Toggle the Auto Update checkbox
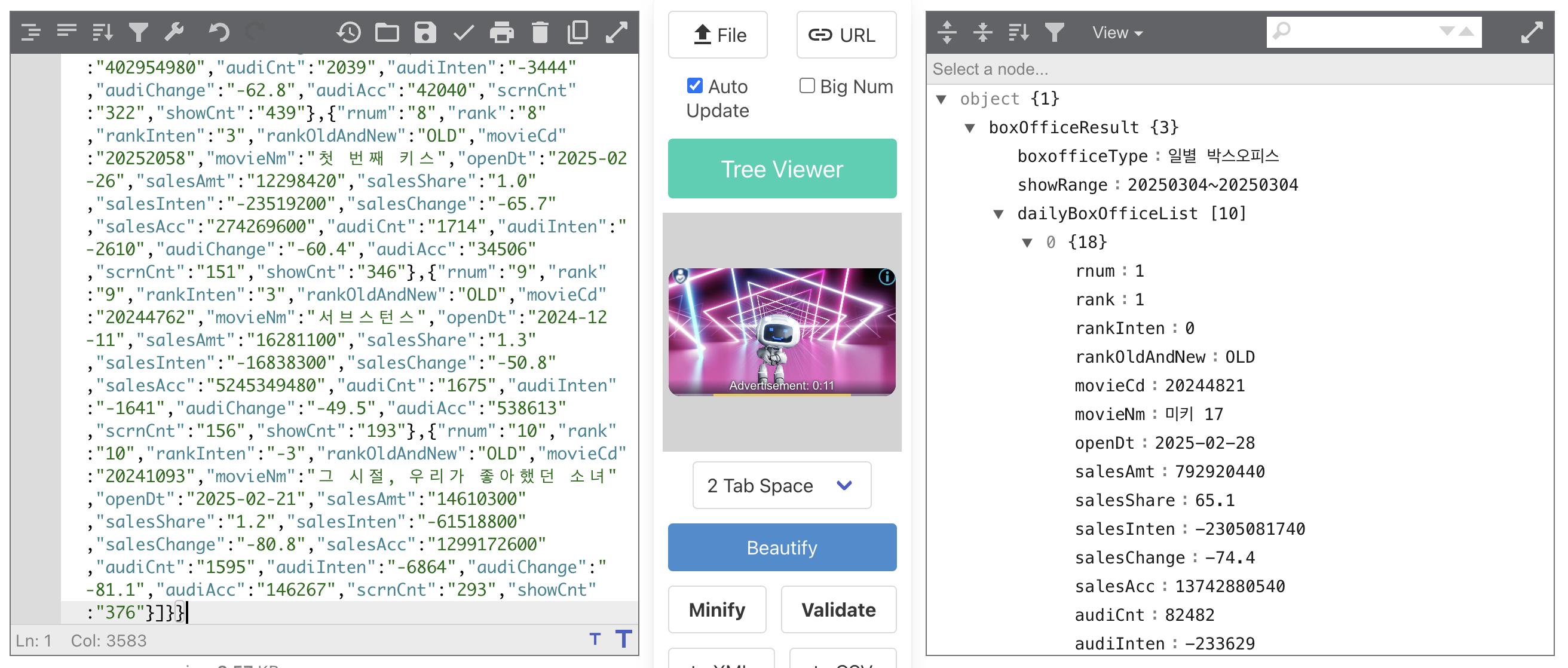 694,86
